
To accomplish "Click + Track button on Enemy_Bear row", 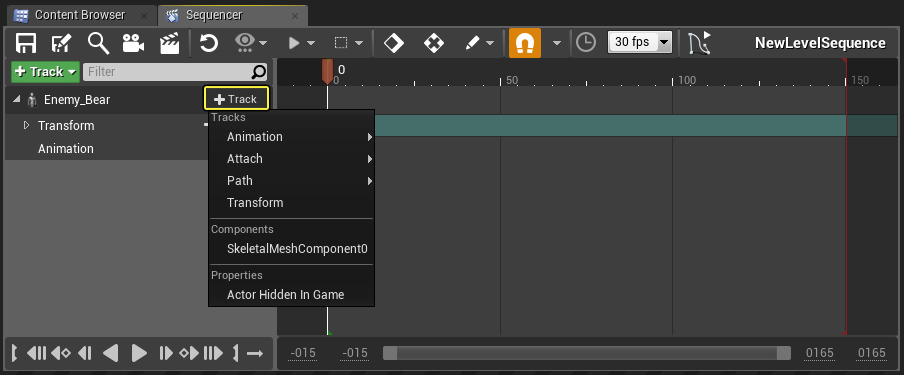I will point(236,99).
